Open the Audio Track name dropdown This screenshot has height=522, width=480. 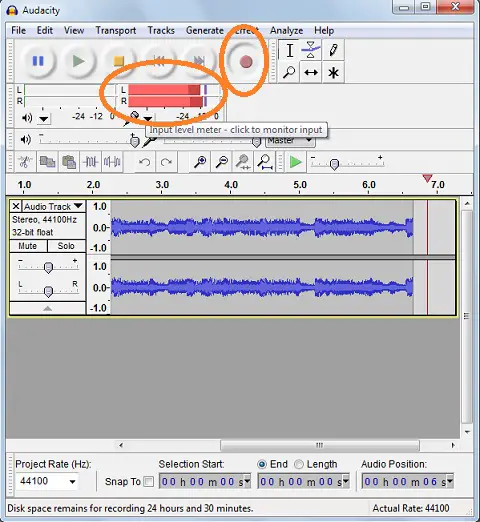click(x=53, y=206)
